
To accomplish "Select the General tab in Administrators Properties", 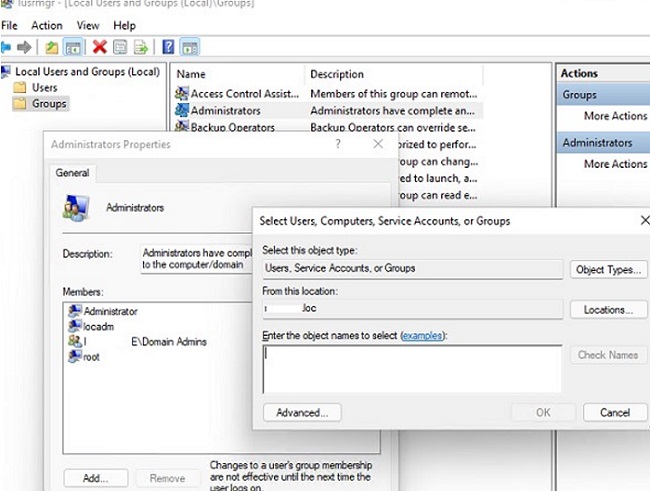I will pos(72,173).
